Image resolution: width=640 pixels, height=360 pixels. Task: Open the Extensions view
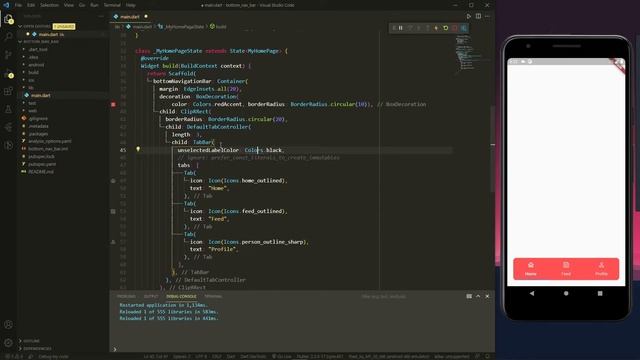(8, 91)
